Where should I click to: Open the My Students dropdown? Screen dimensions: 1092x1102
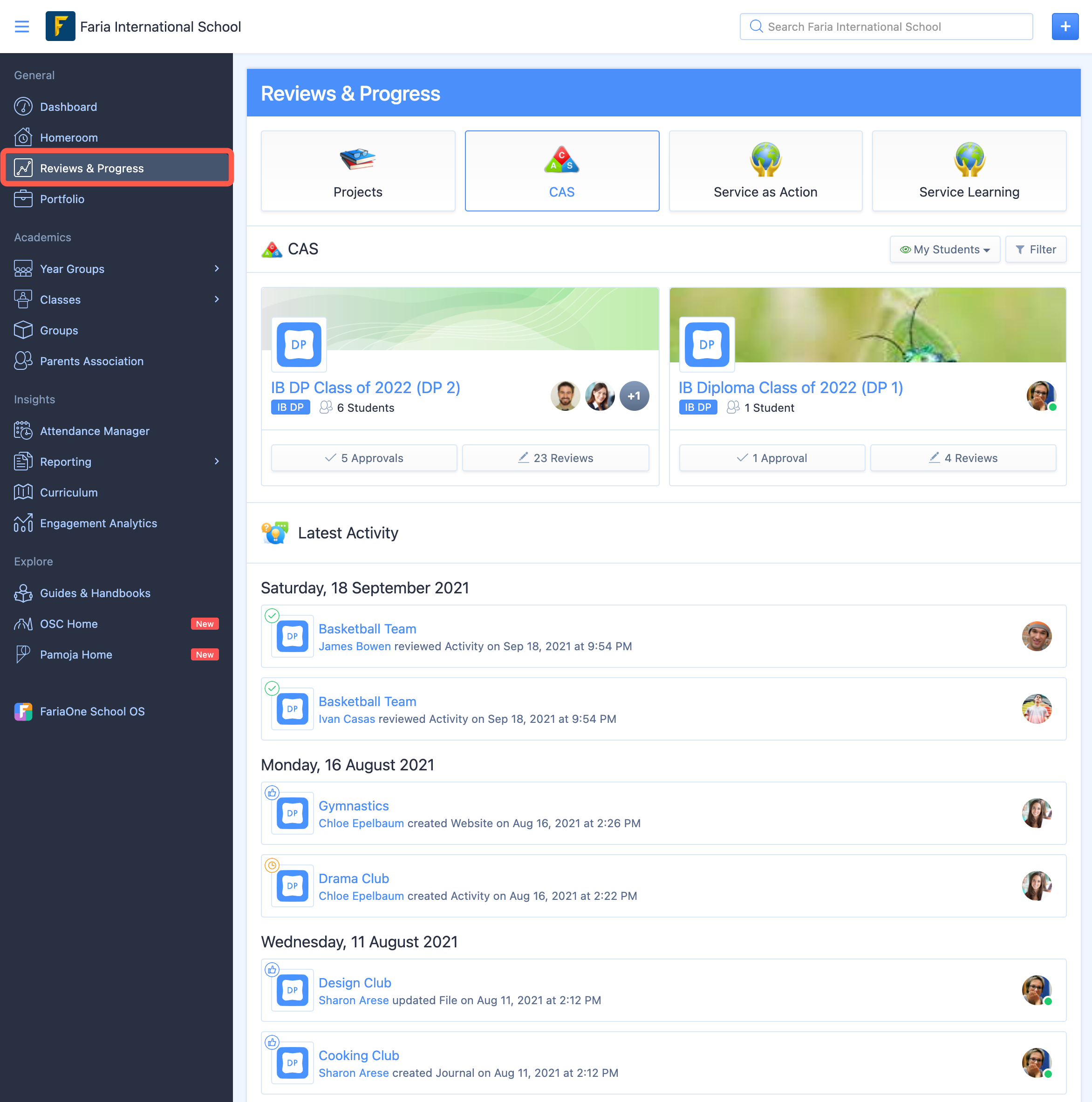click(944, 249)
